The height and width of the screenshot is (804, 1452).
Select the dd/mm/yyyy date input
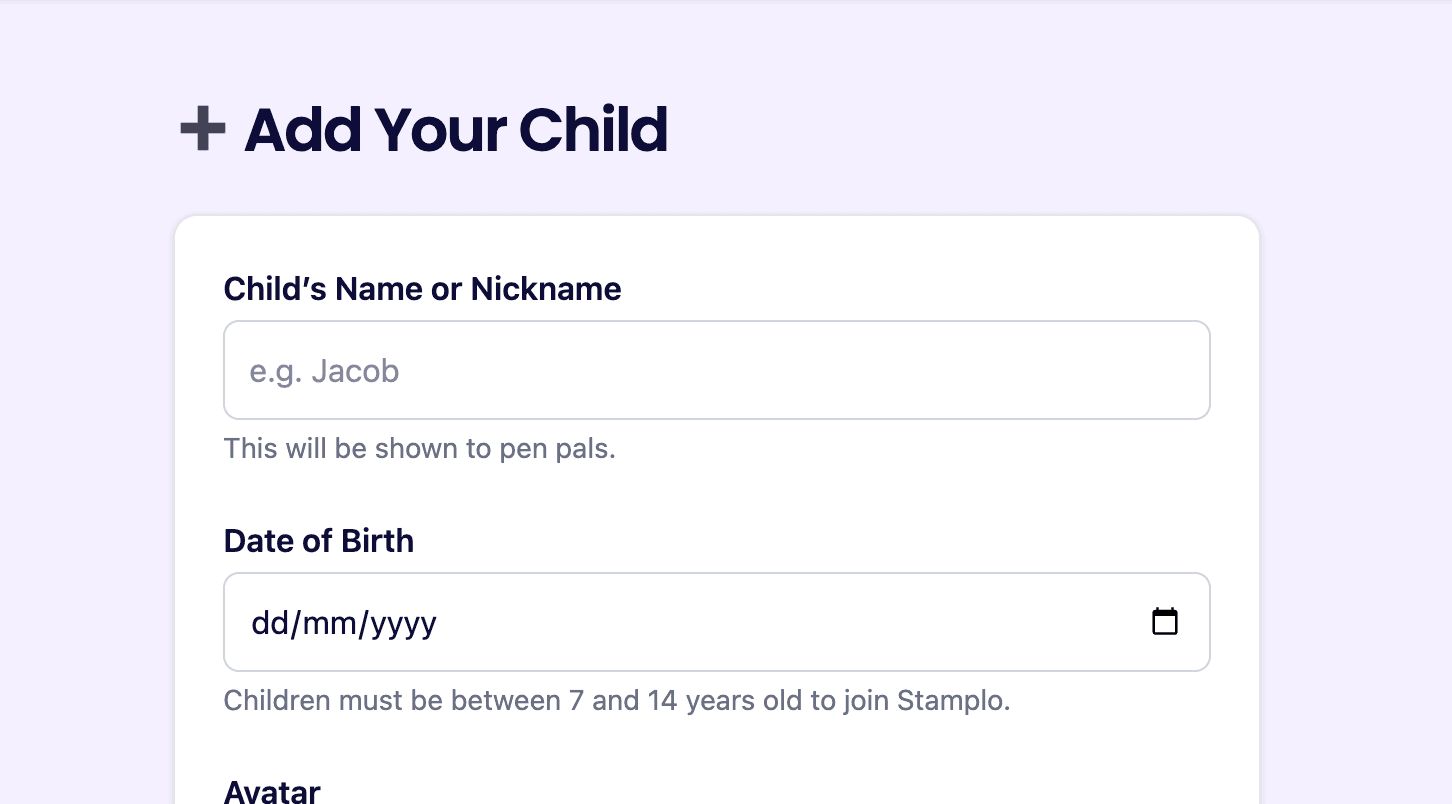[x=700, y=621]
